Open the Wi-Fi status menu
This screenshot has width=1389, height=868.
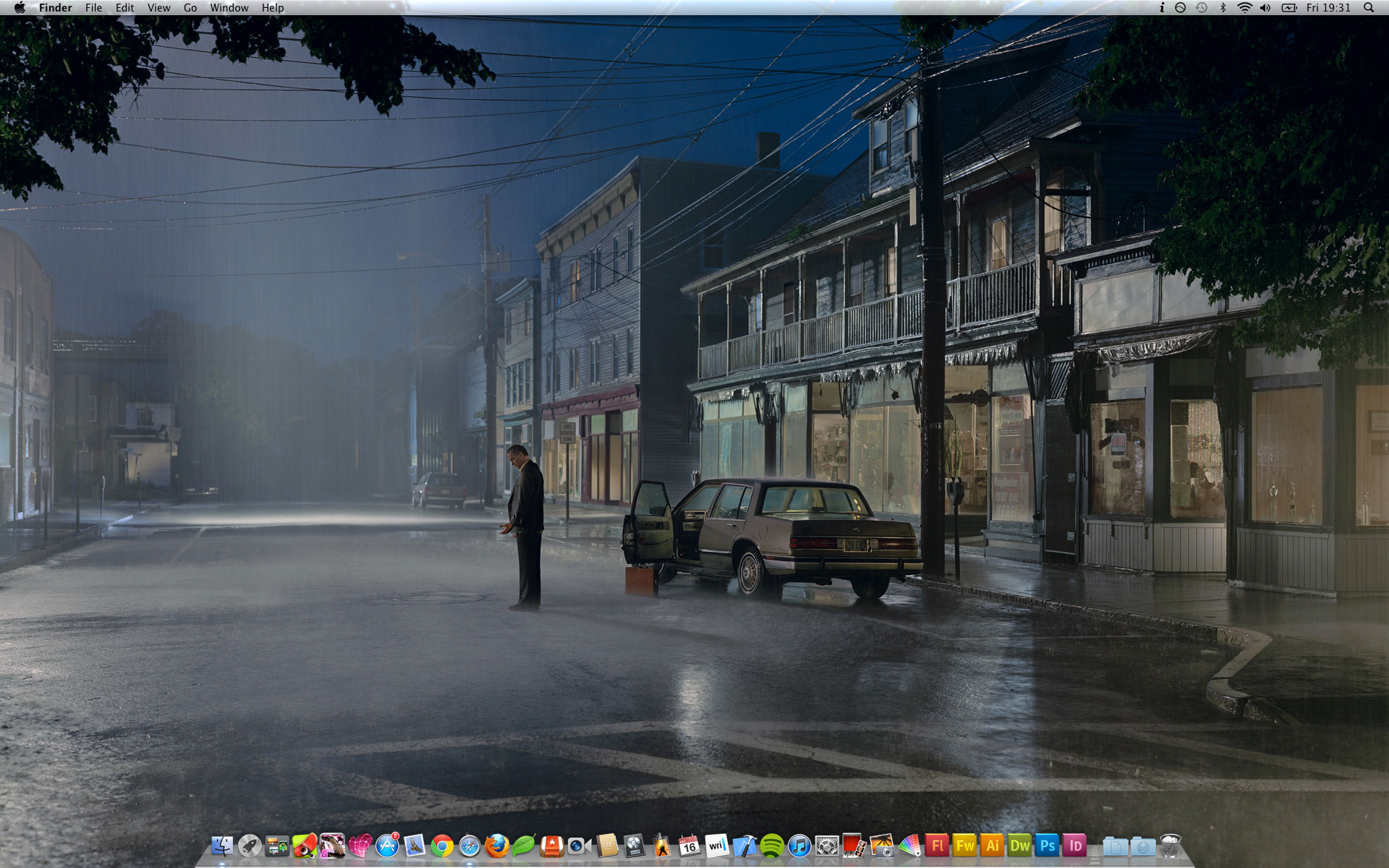1244,7
